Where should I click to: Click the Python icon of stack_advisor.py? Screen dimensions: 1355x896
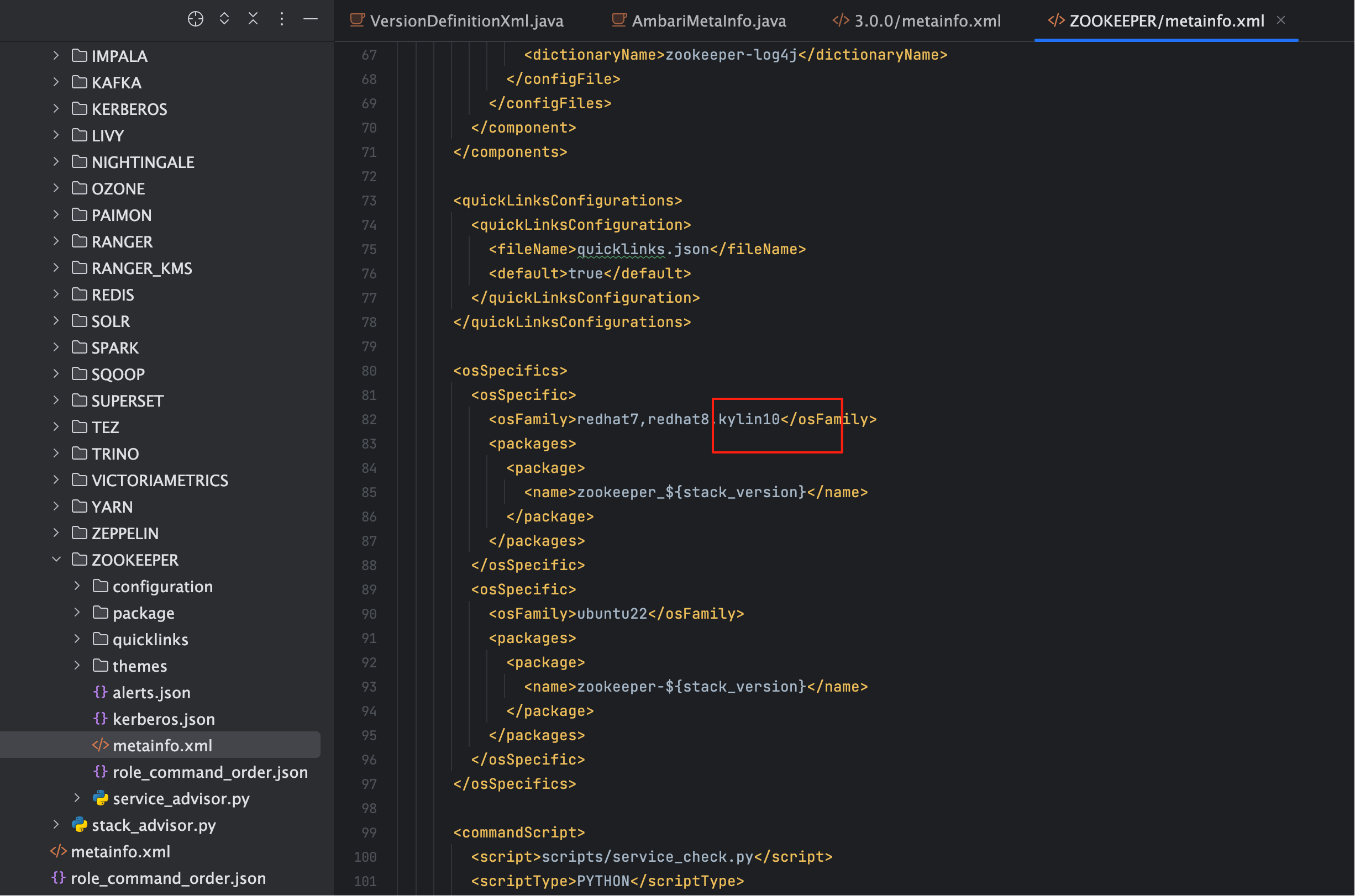click(80, 825)
